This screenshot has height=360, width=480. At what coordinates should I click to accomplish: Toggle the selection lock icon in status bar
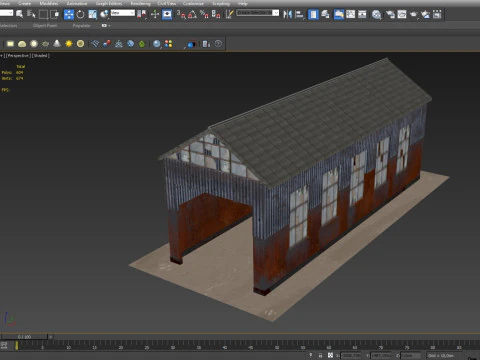pyautogui.click(x=320, y=355)
